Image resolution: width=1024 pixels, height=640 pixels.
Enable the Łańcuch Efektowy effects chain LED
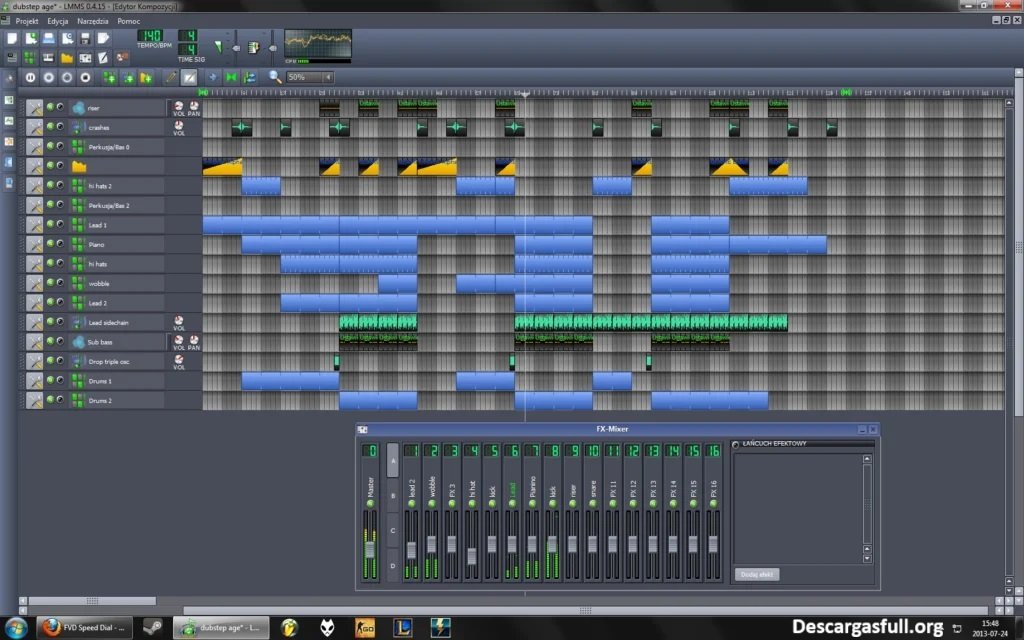(737, 444)
